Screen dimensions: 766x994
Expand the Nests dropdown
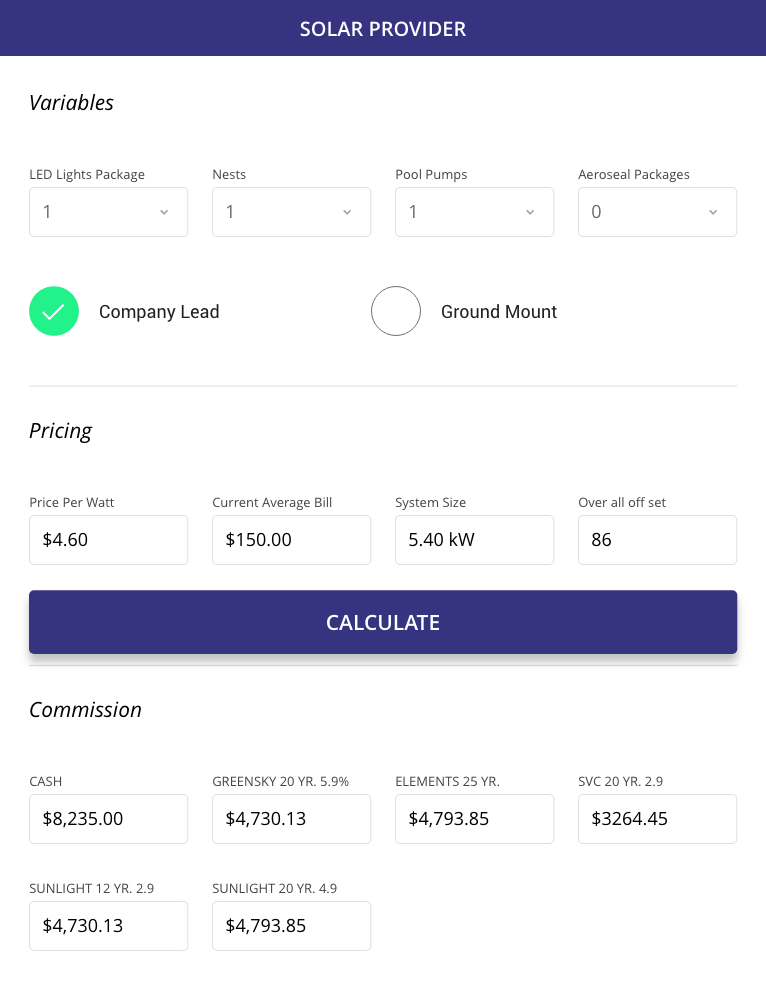click(291, 212)
